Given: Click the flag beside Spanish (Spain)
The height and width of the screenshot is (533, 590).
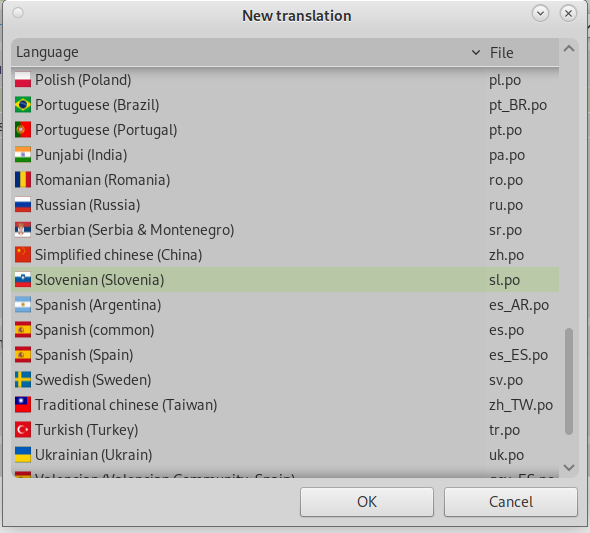Looking at the screenshot, I should [x=23, y=355].
